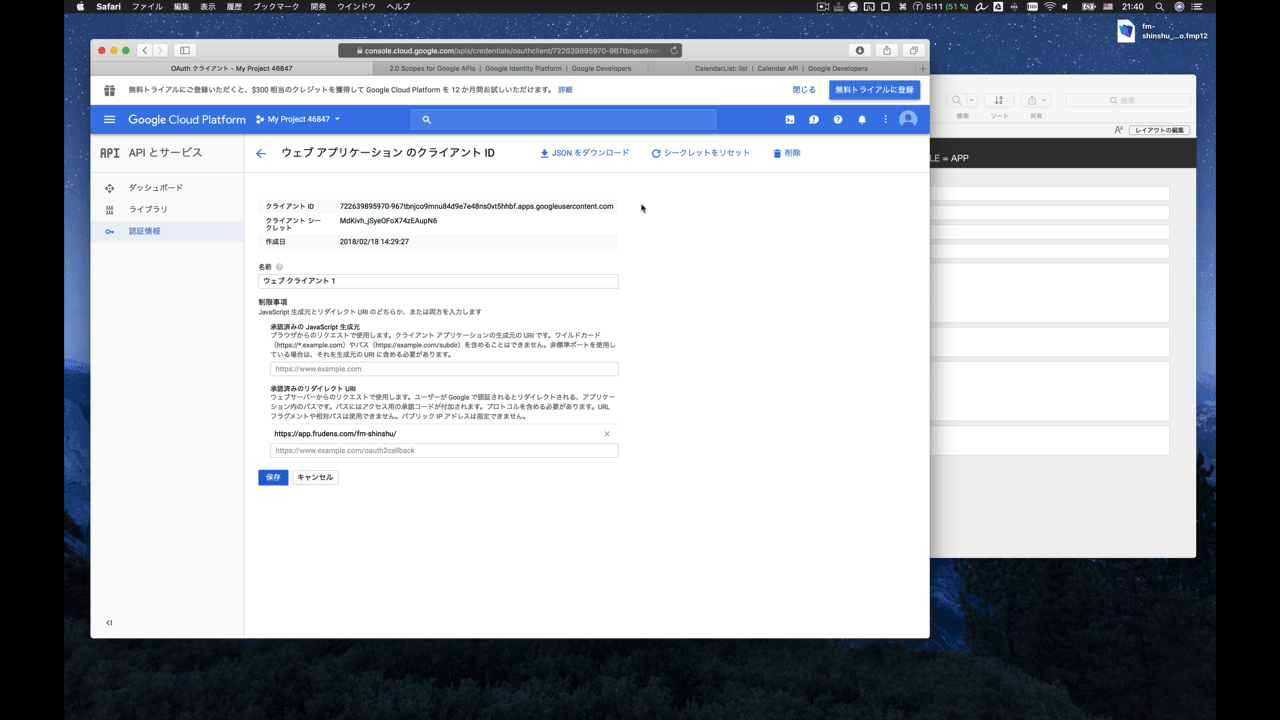
Task: Open the 共有 share dropdown in background window
Action: [1035, 100]
